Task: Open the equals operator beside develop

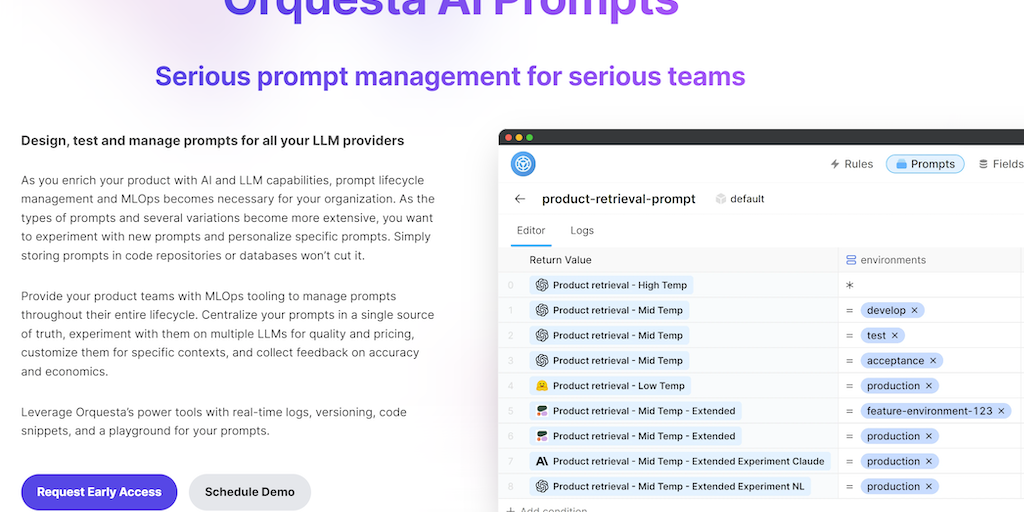Action: [x=850, y=310]
